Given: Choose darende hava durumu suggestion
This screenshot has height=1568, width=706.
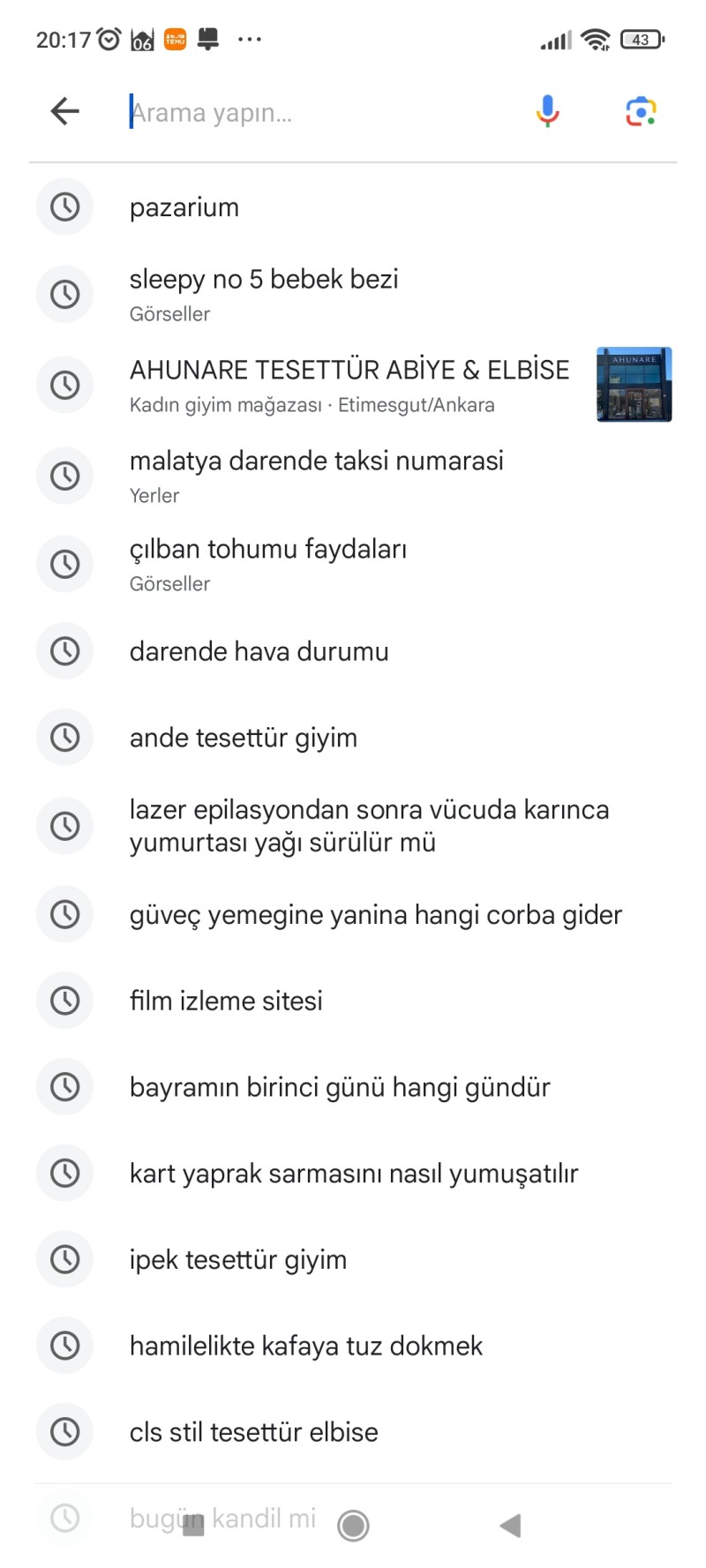Looking at the screenshot, I should pos(353,651).
